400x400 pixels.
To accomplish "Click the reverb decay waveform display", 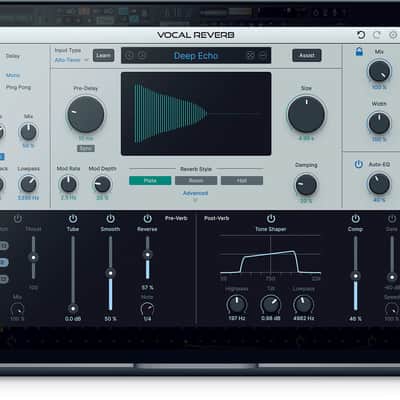I will pyautogui.click(x=196, y=114).
